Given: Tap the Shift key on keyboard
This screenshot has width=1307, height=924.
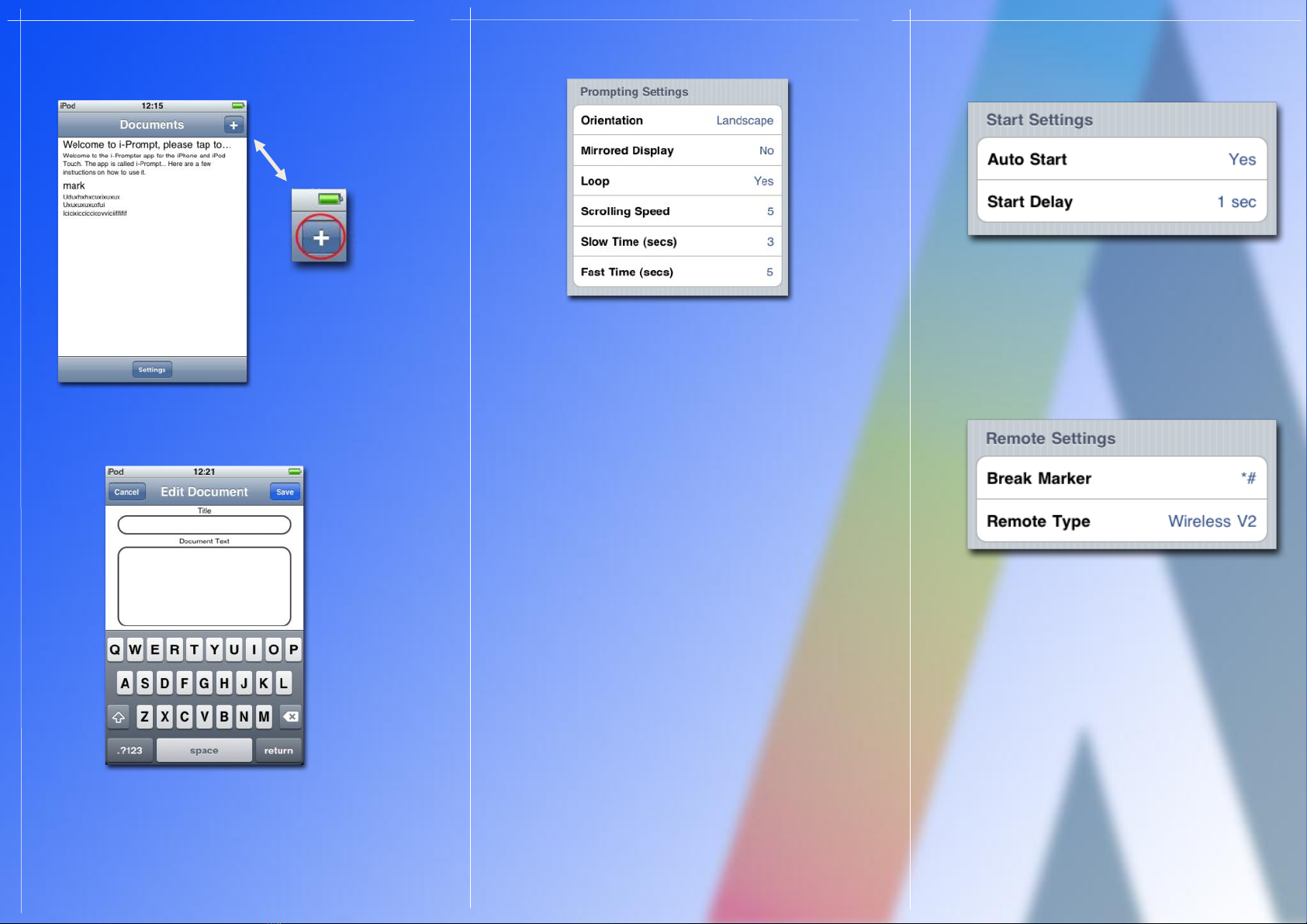Looking at the screenshot, I should (119, 717).
